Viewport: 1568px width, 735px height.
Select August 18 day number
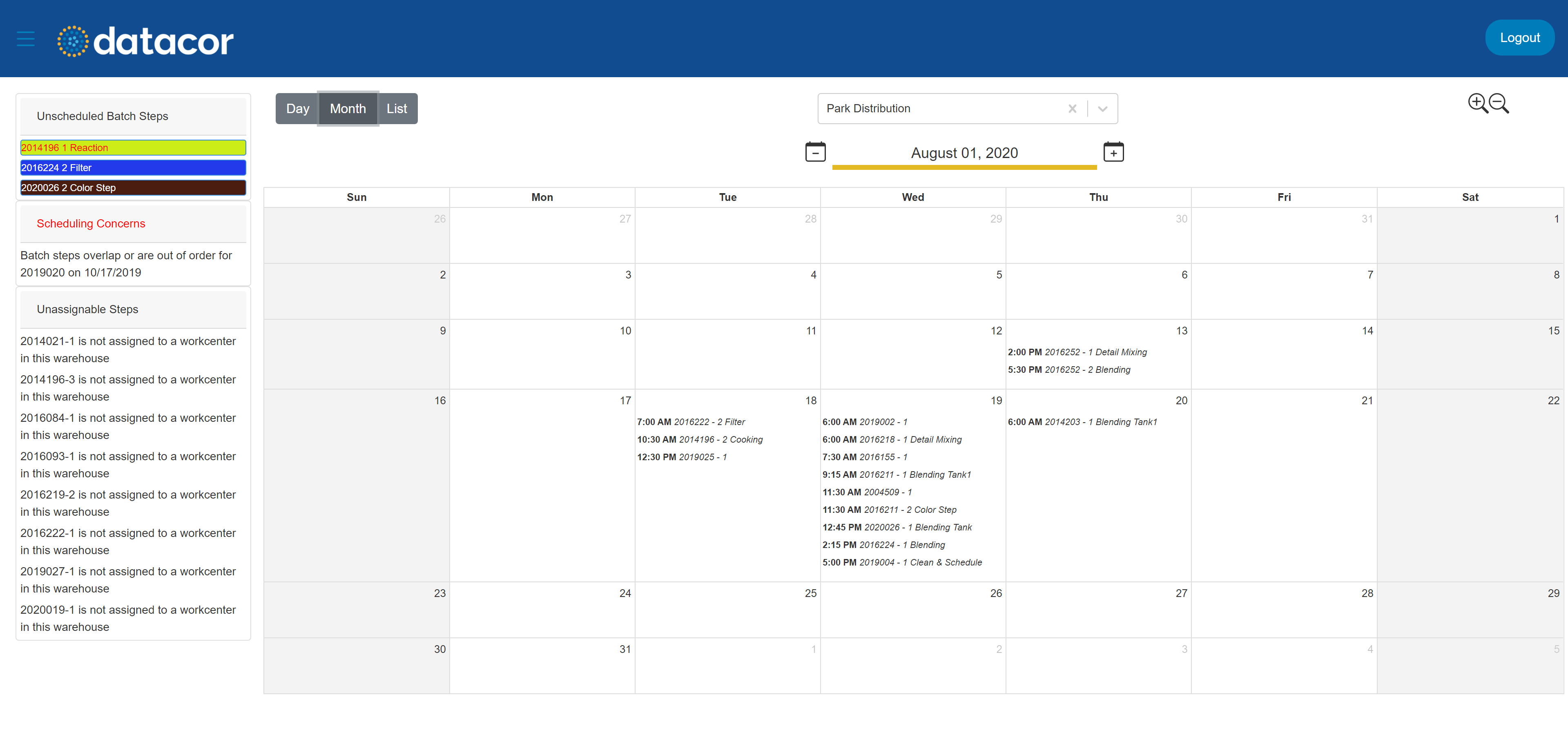pyautogui.click(x=811, y=401)
